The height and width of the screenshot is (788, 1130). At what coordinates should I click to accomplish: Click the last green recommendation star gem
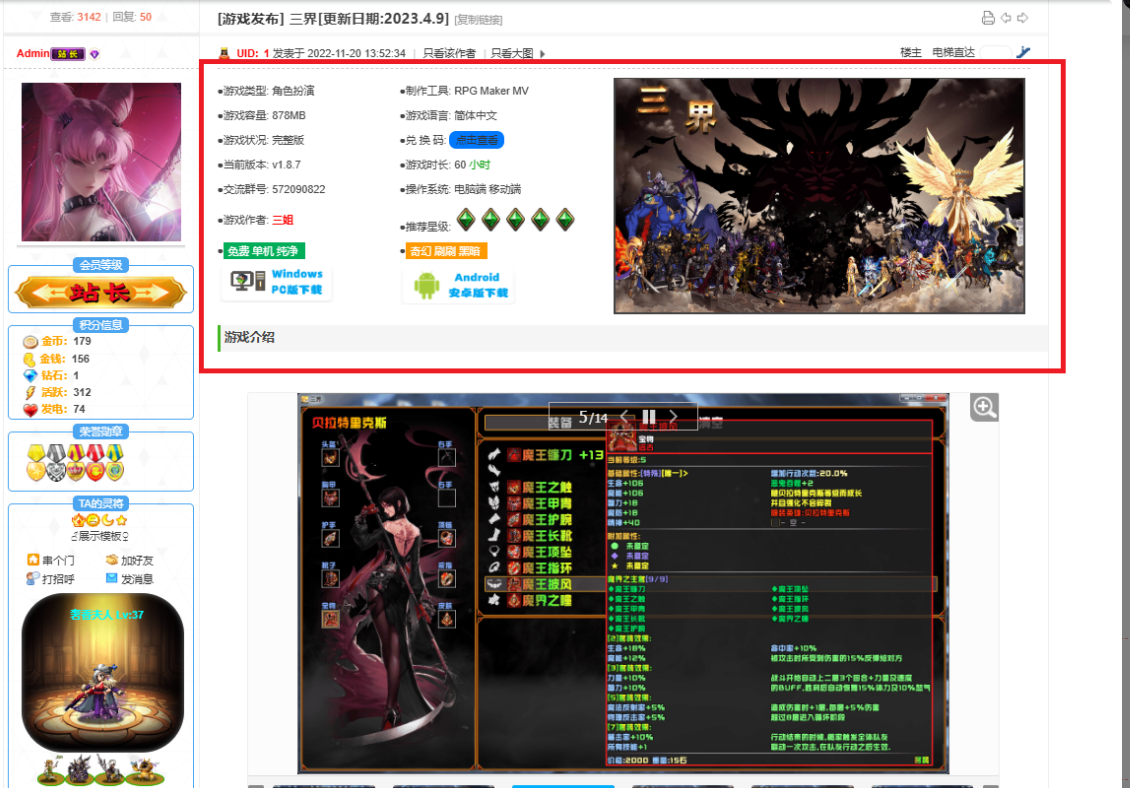(x=565, y=219)
